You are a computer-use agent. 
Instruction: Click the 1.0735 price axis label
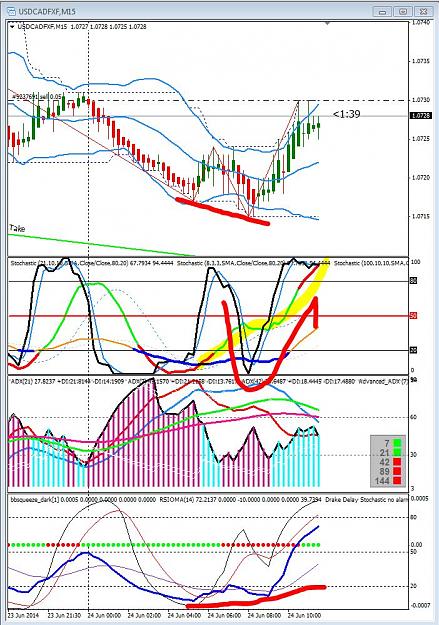[x=421, y=61]
